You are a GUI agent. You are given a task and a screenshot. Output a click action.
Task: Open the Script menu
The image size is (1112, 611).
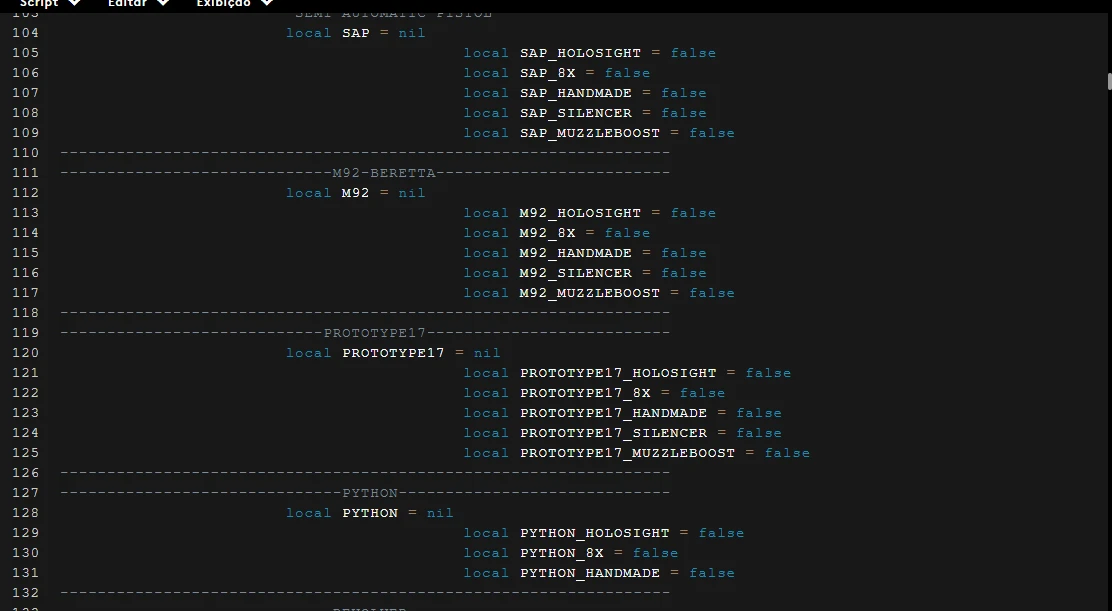pyautogui.click(x=40, y=4)
